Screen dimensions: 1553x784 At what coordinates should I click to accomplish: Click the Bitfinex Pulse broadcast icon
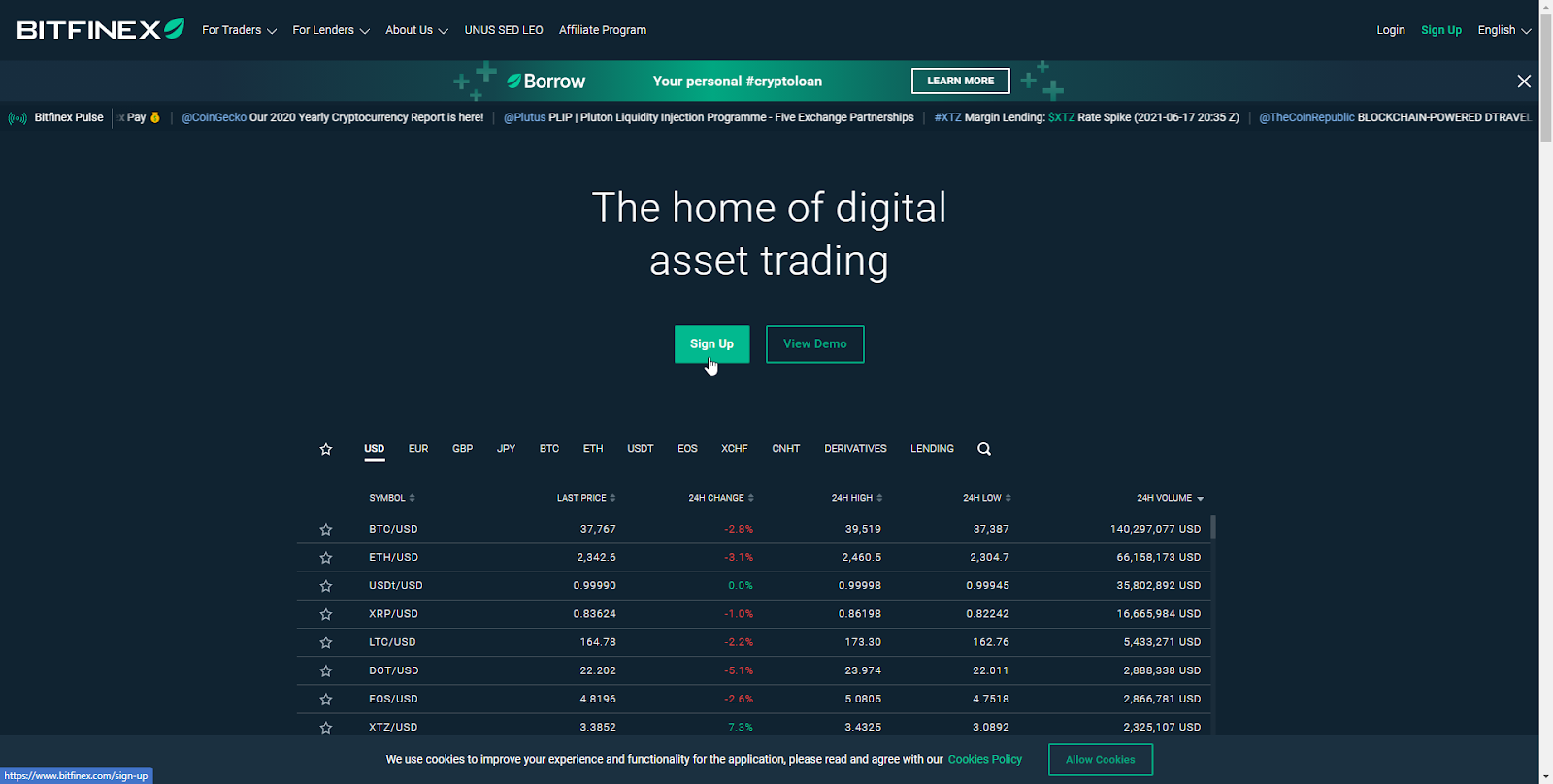coord(17,118)
